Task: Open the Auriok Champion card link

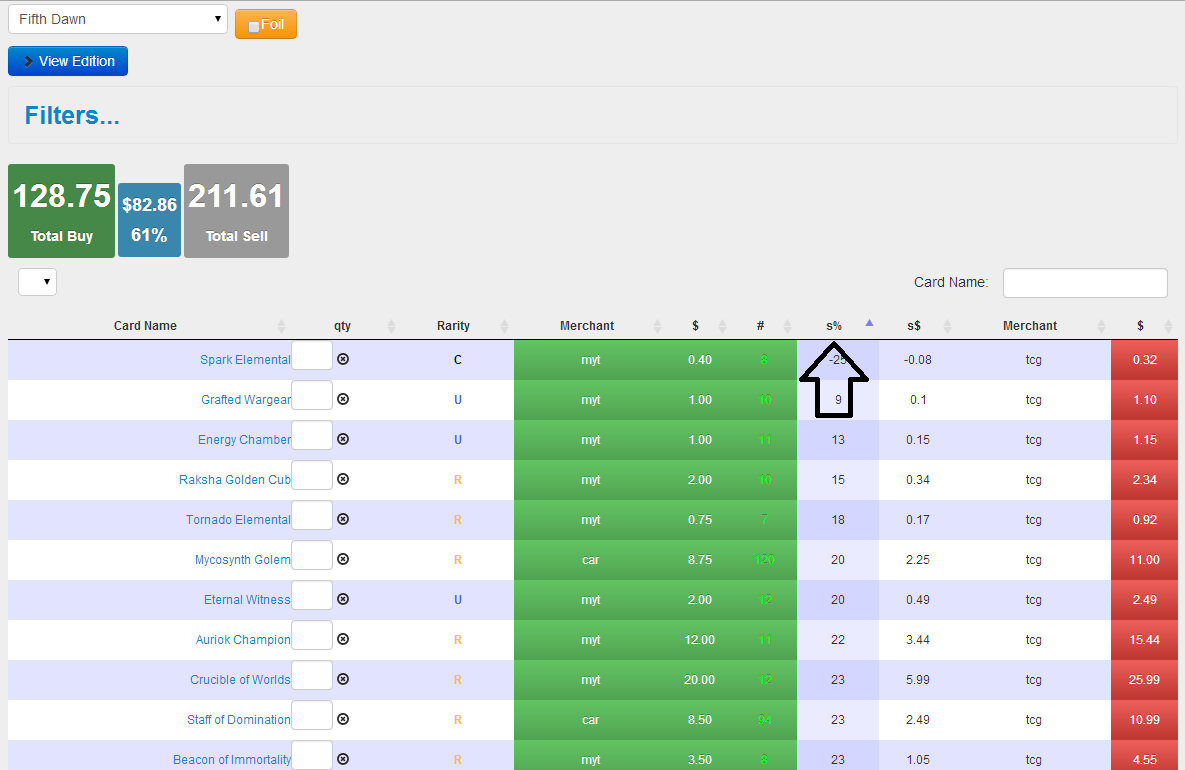Action: click(243, 640)
